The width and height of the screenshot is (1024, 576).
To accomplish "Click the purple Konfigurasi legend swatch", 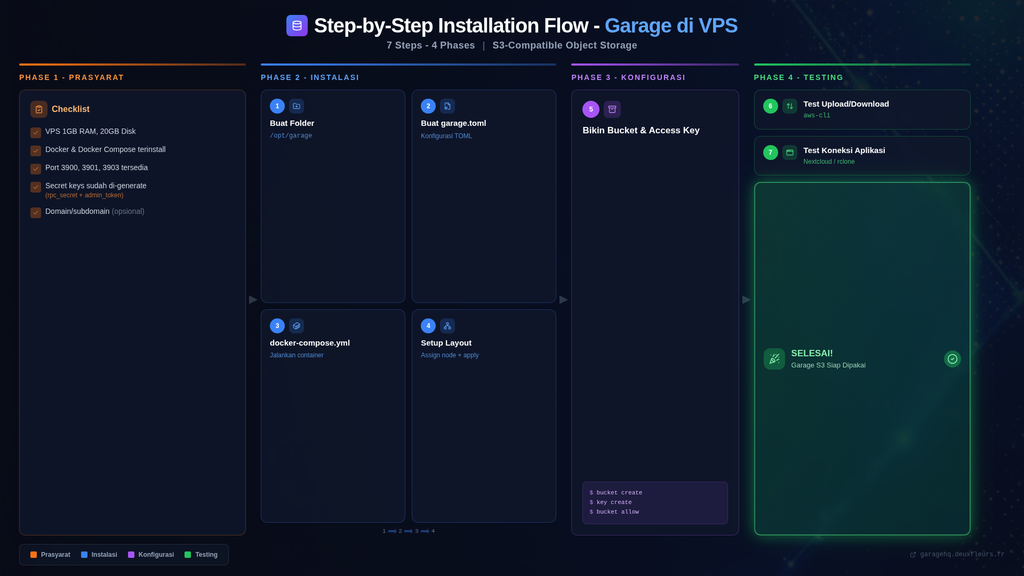I will [x=131, y=554].
